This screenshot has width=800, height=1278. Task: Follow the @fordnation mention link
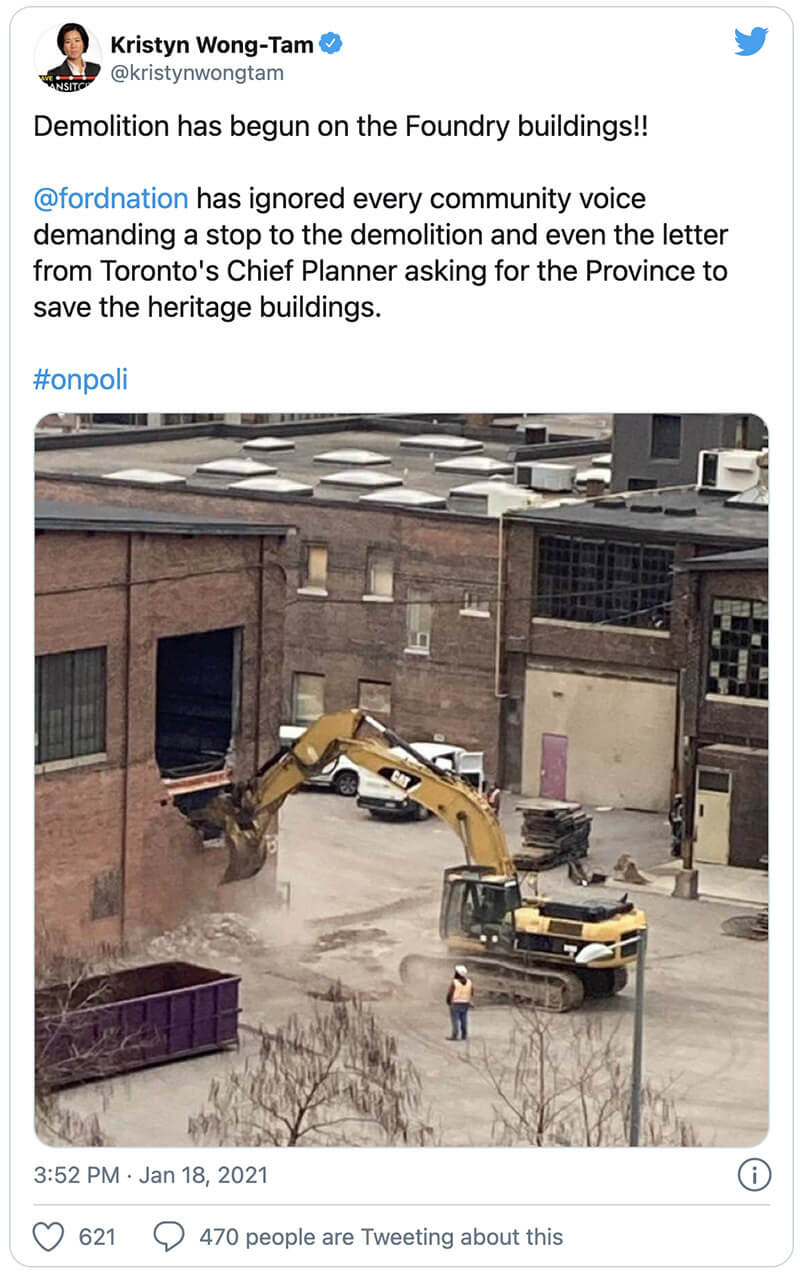pyautogui.click(x=111, y=198)
